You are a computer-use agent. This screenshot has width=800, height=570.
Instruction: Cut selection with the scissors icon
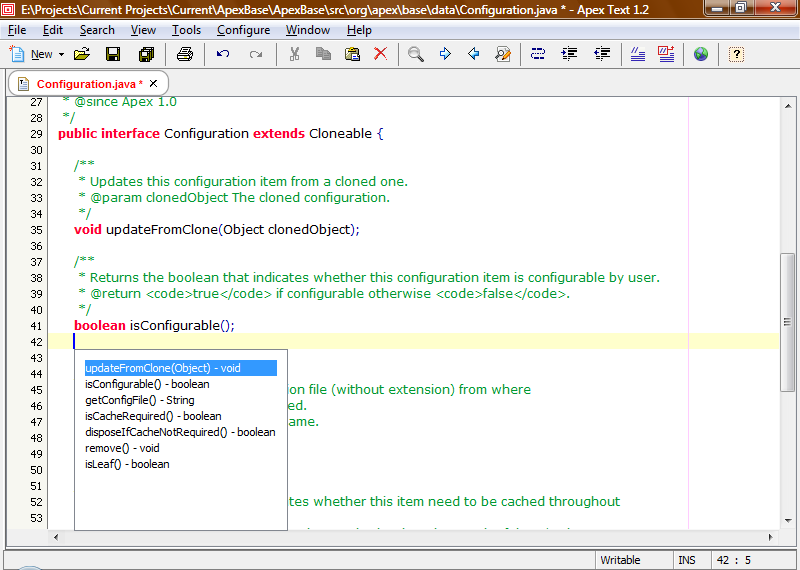[294, 54]
